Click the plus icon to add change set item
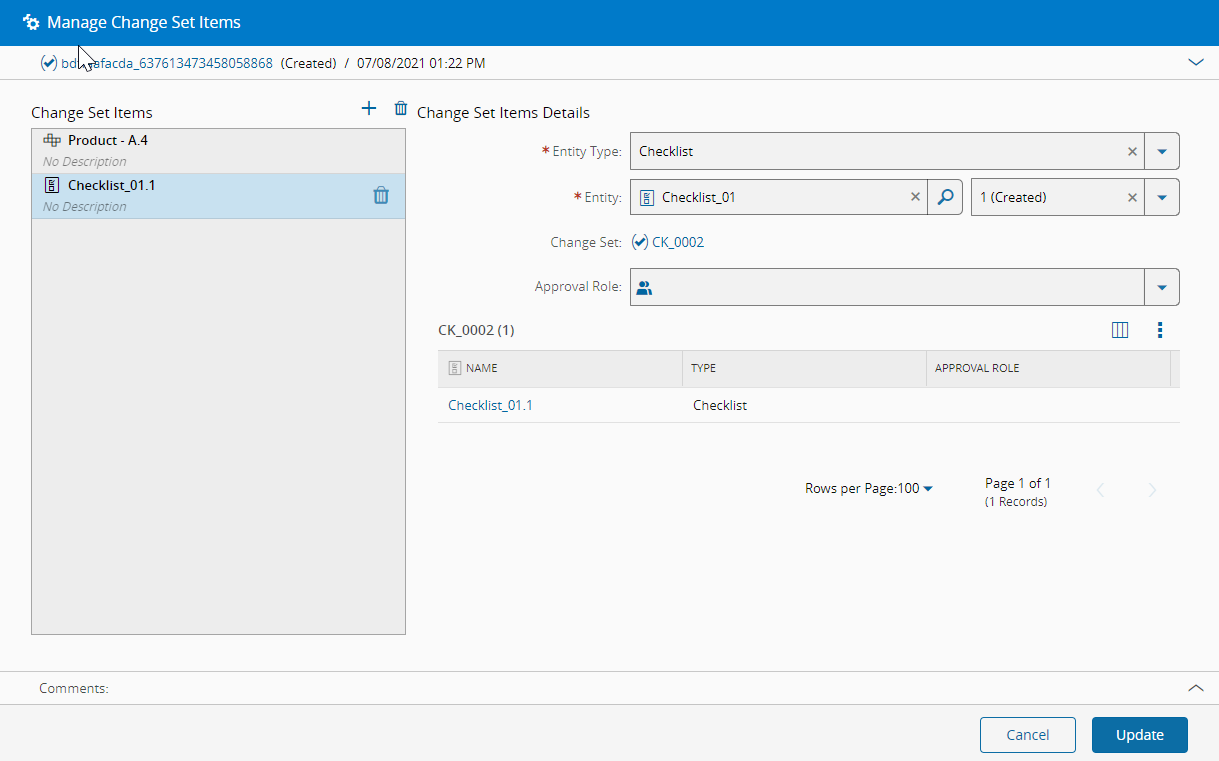The image size is (1219, 761). click(x=369, y=109)
